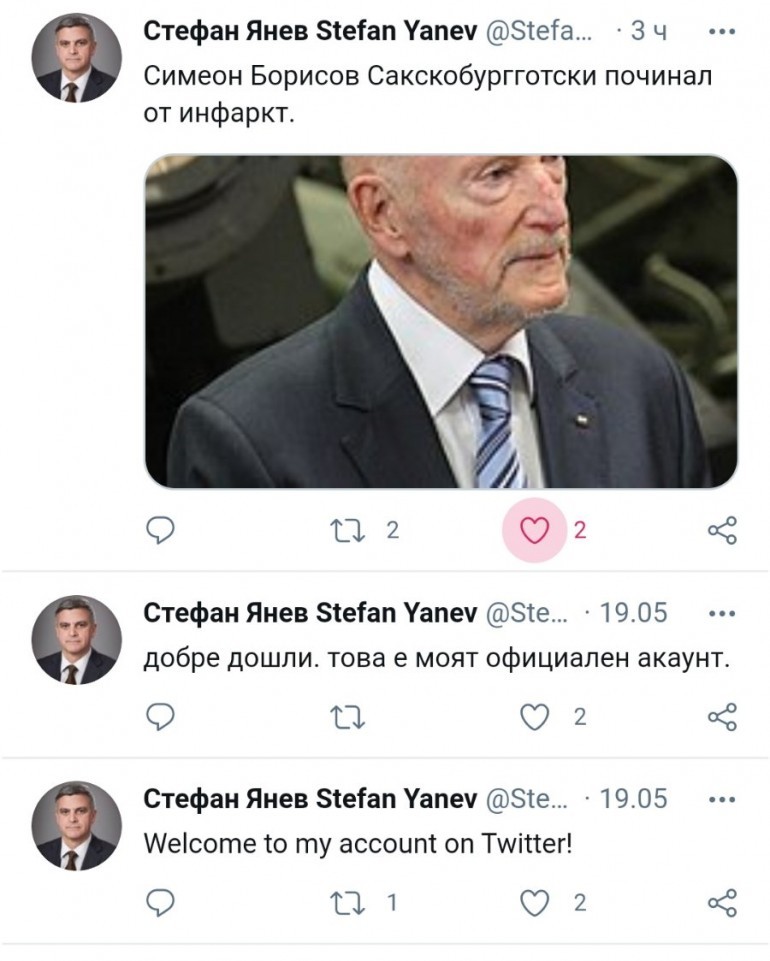Viewport: 770px width, 961px height.
Task: Like the 'Welcome to my account' tweet
Action: [x=536, y=902]
